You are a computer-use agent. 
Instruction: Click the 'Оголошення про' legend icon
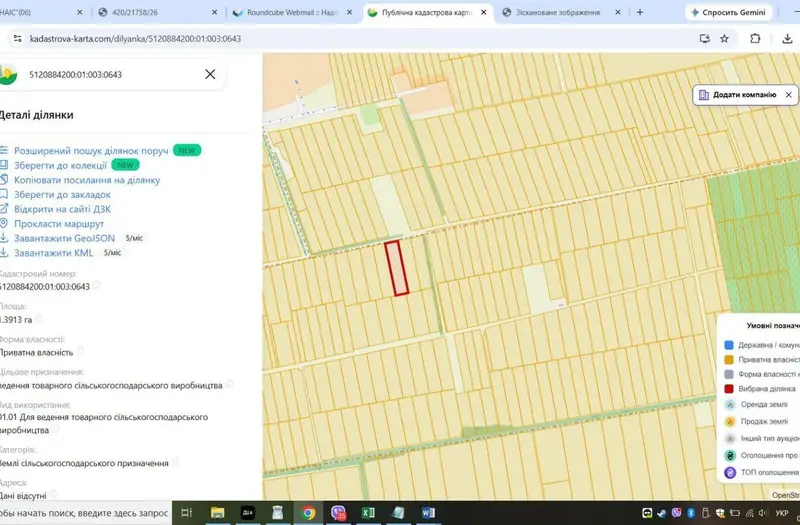click(730, 455)
